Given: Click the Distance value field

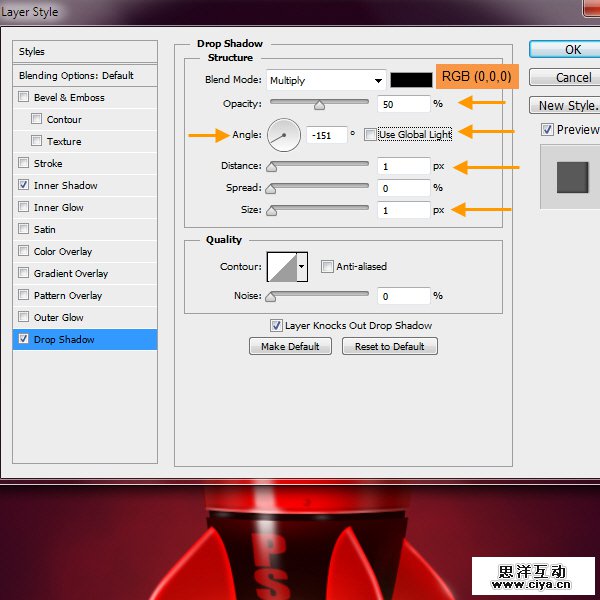Looking at the screenshot, I should click(x=404, y=166).
